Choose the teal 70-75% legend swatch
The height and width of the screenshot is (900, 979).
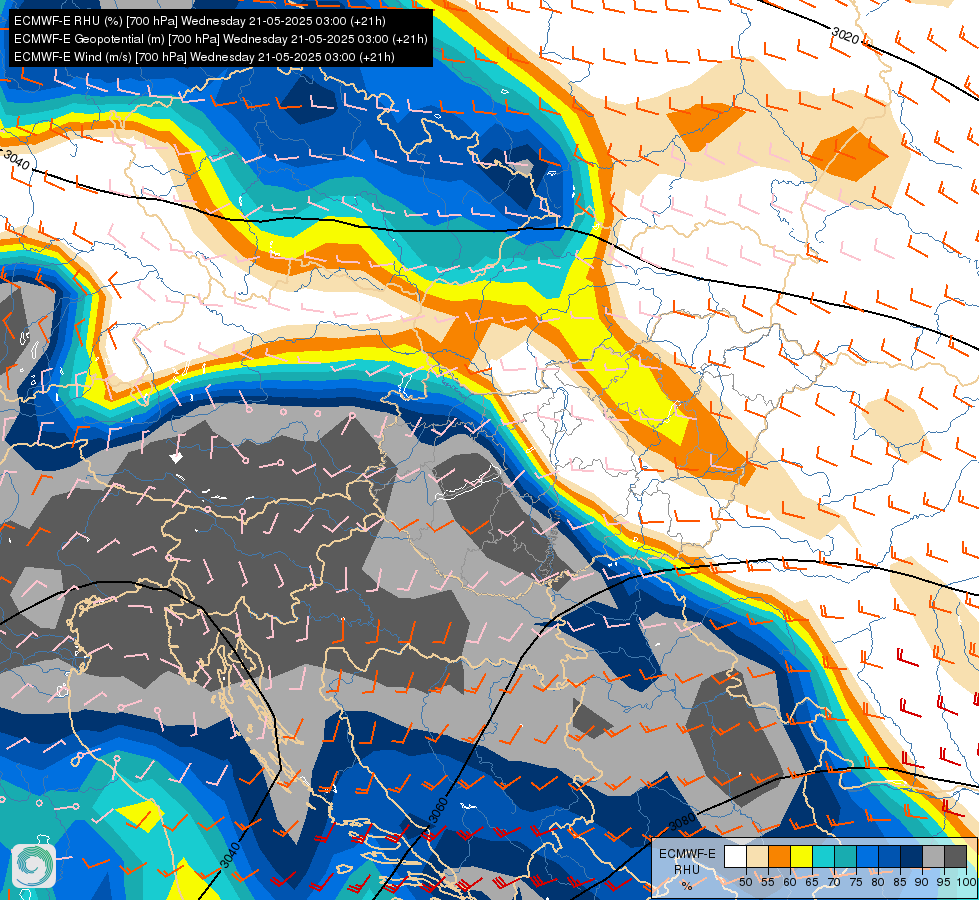(x=845, y=857)
